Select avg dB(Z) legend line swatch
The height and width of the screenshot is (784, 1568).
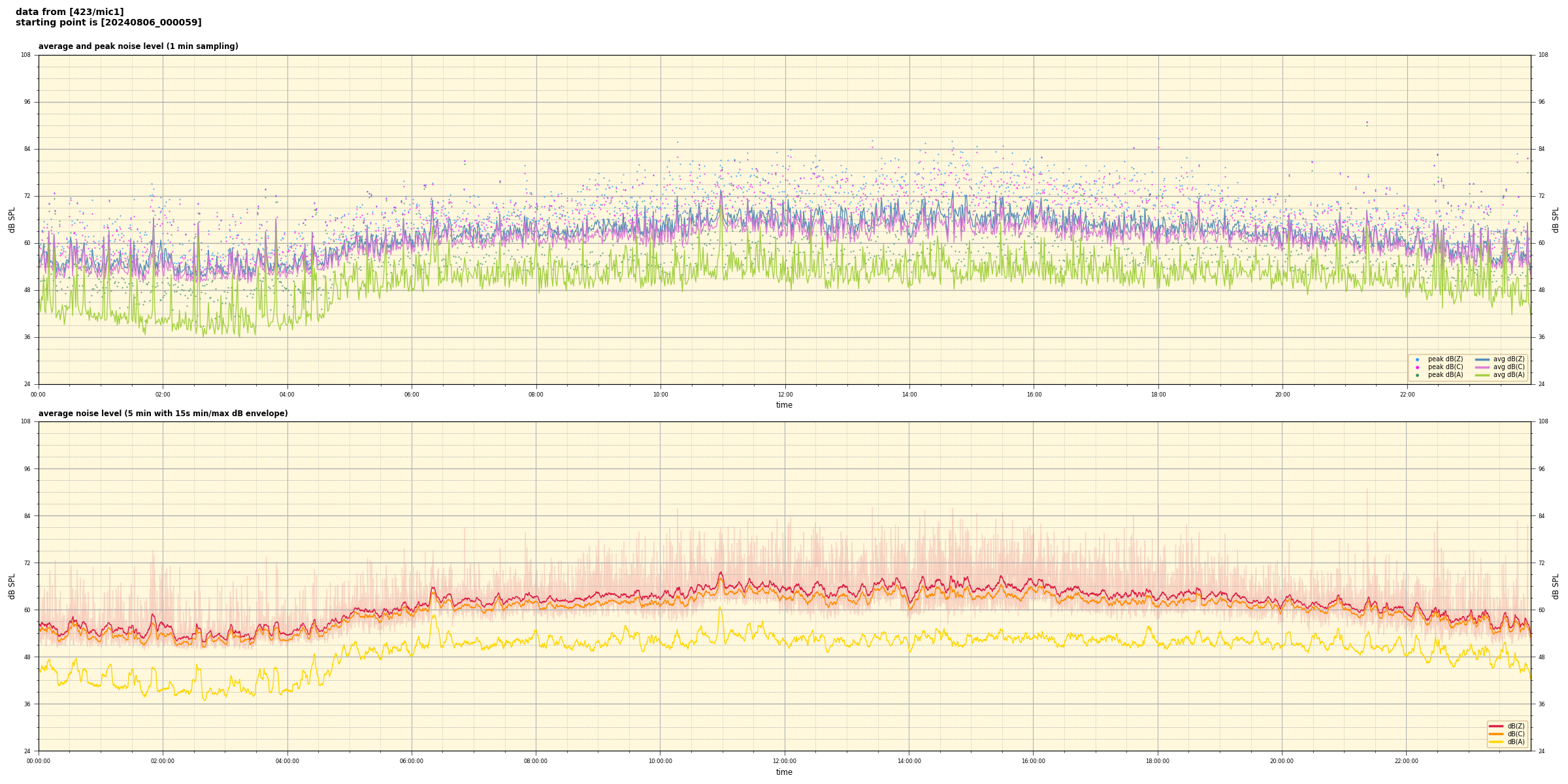1482,359
